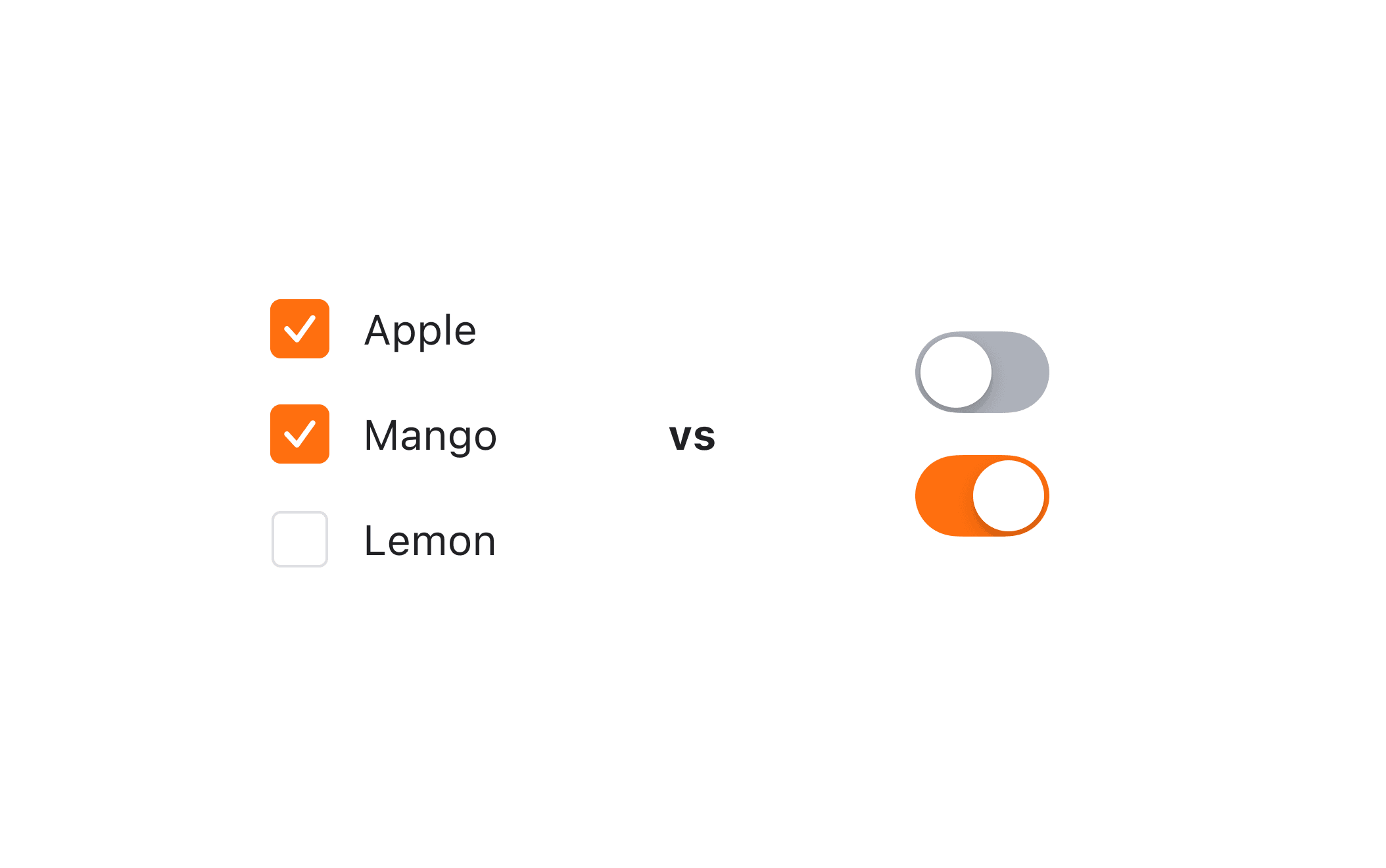Click the orange square next to Apple
The image size is (1386, 868).
pyautogui.click(x=300, y=329)
